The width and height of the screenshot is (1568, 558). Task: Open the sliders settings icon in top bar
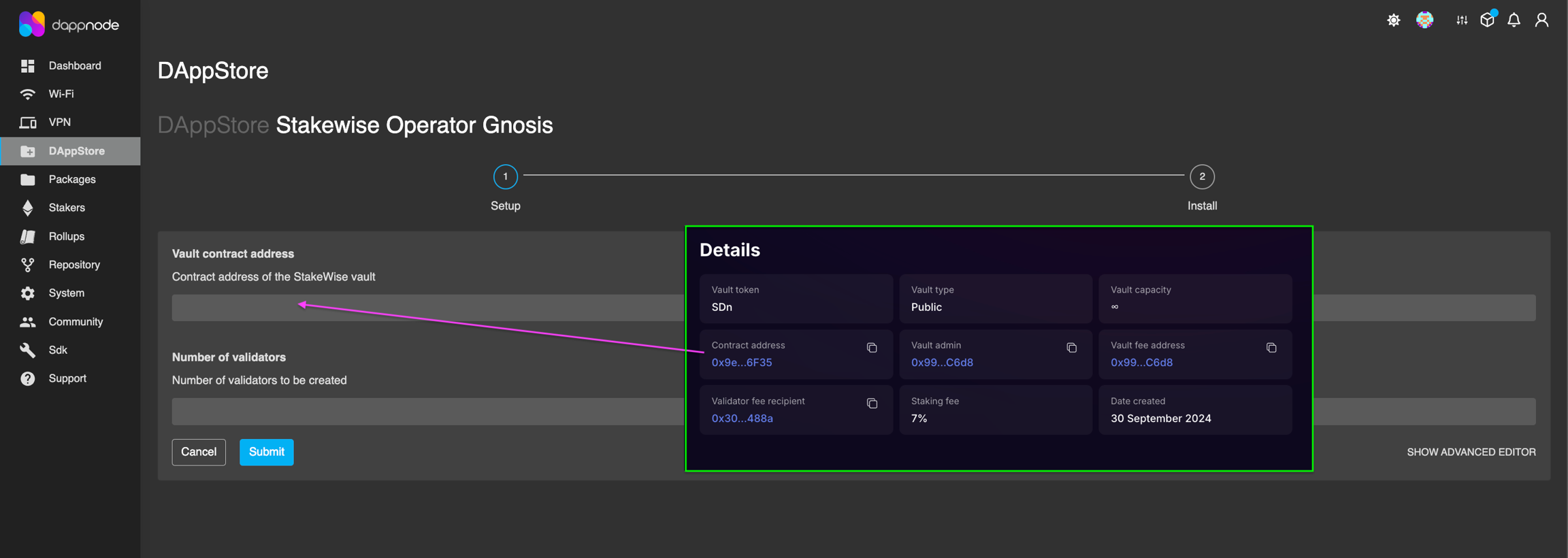pos(1461,20)
